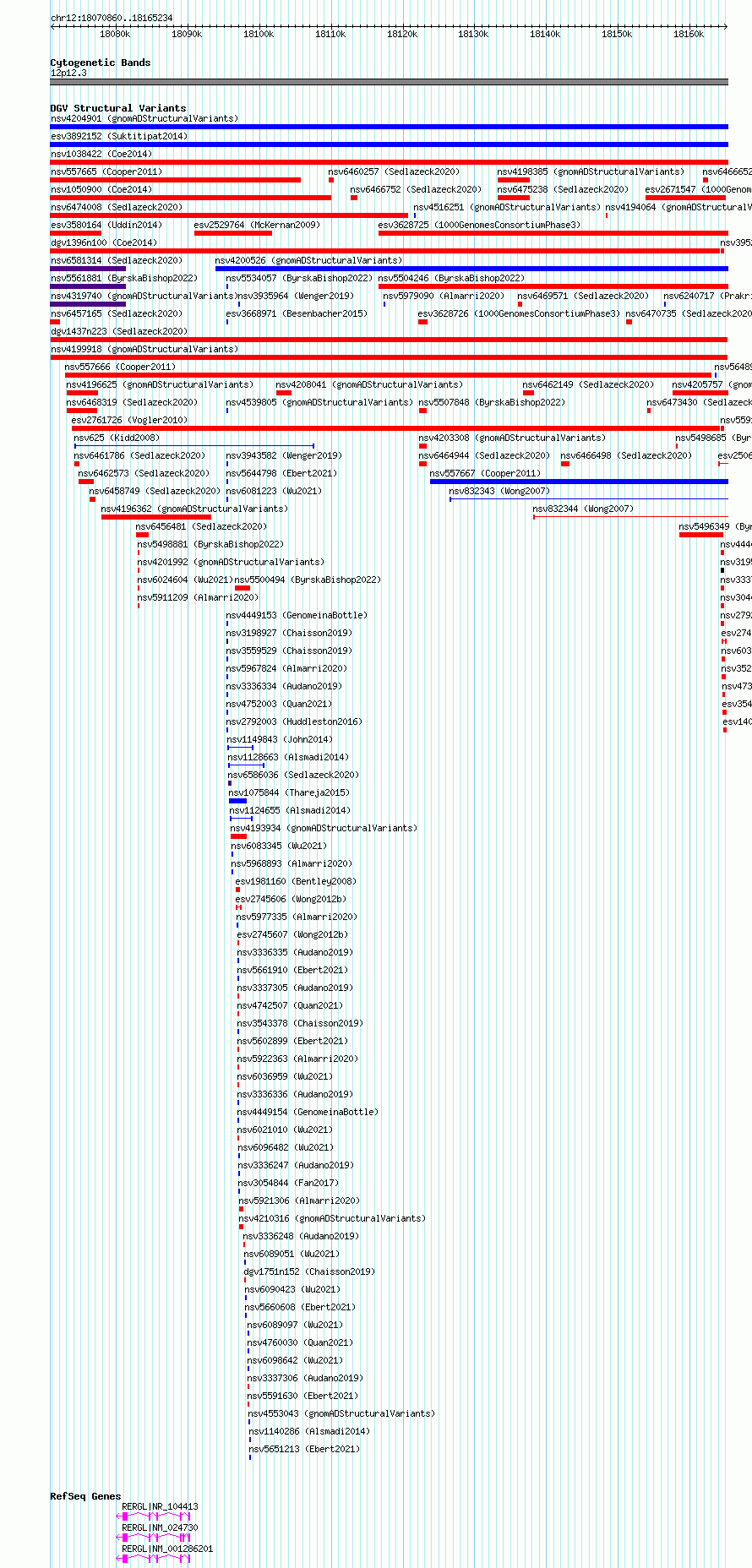Click nsv5504246 (ByrskaBishop2022) label
The height and width of the screenshot is (1568, 752).
pyautogui.click(x=451, y=278)
